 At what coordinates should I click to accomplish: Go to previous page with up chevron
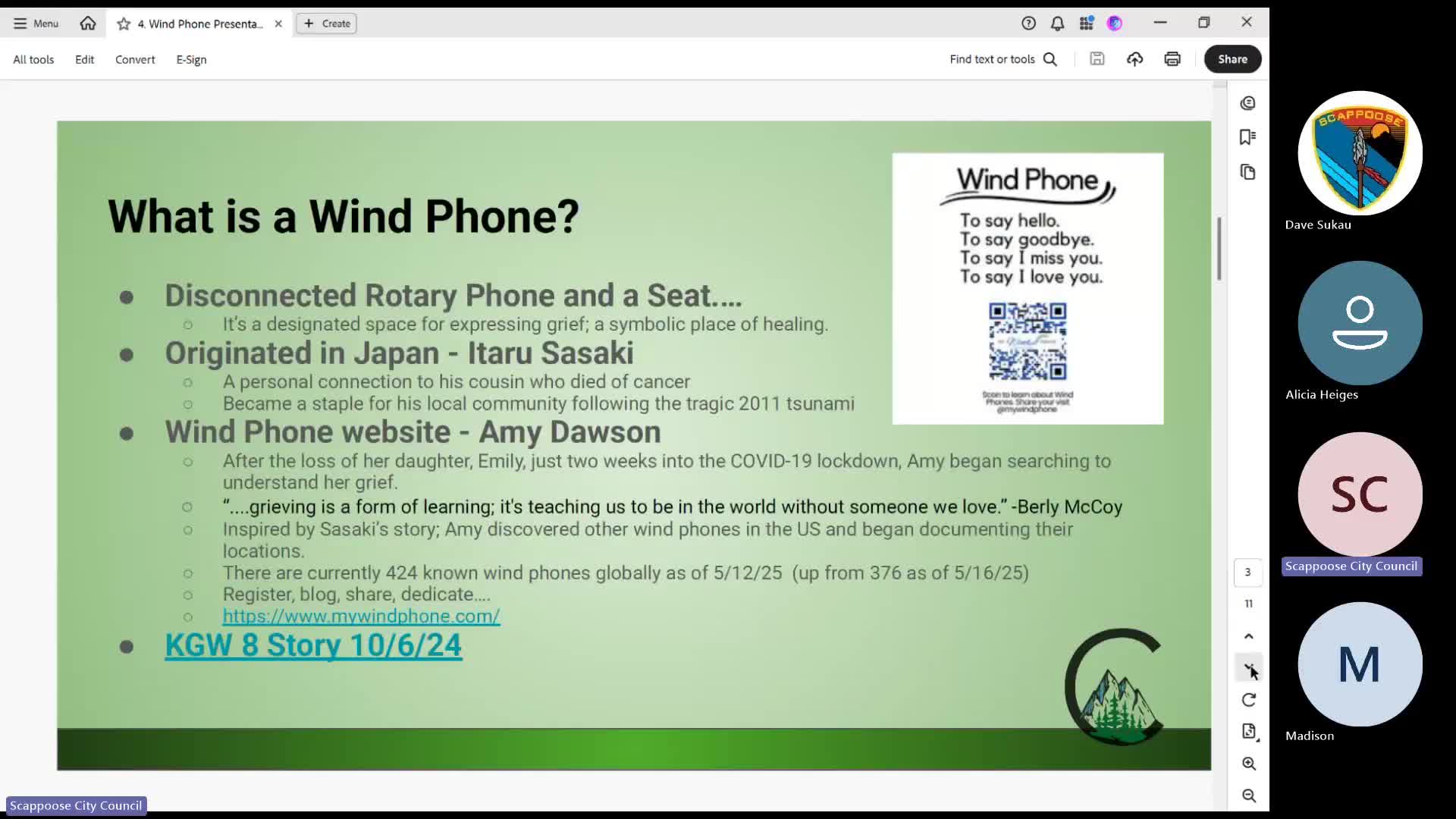click(1248, 636)
